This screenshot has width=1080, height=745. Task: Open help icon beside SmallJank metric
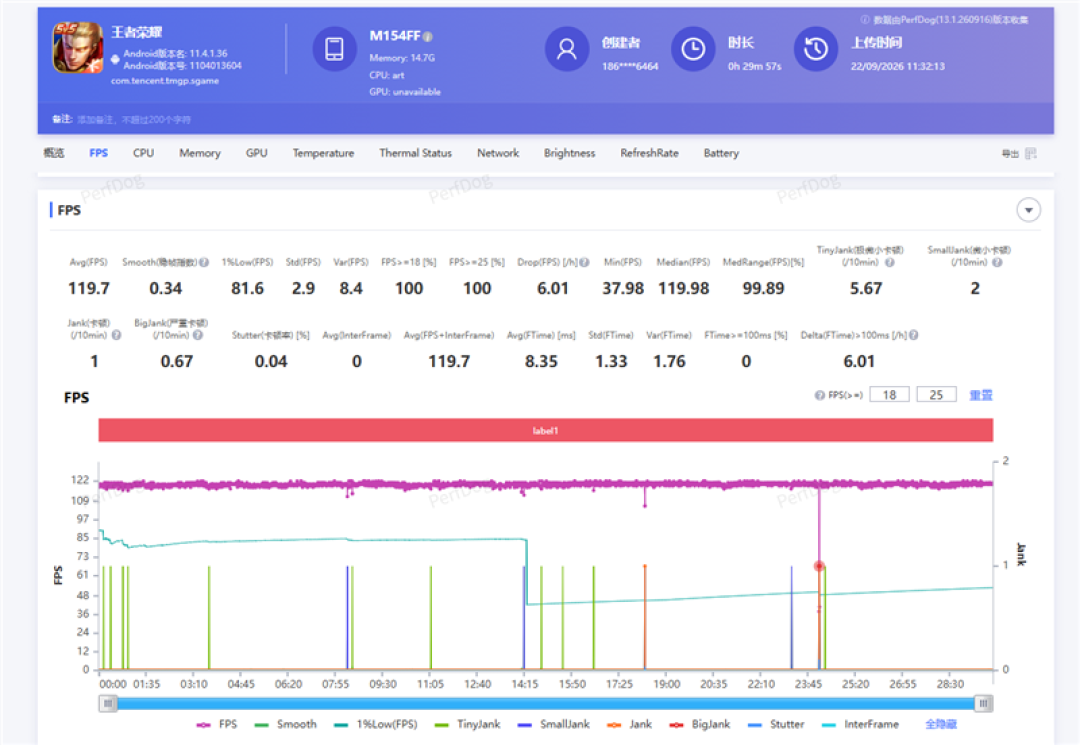point(997,262)
